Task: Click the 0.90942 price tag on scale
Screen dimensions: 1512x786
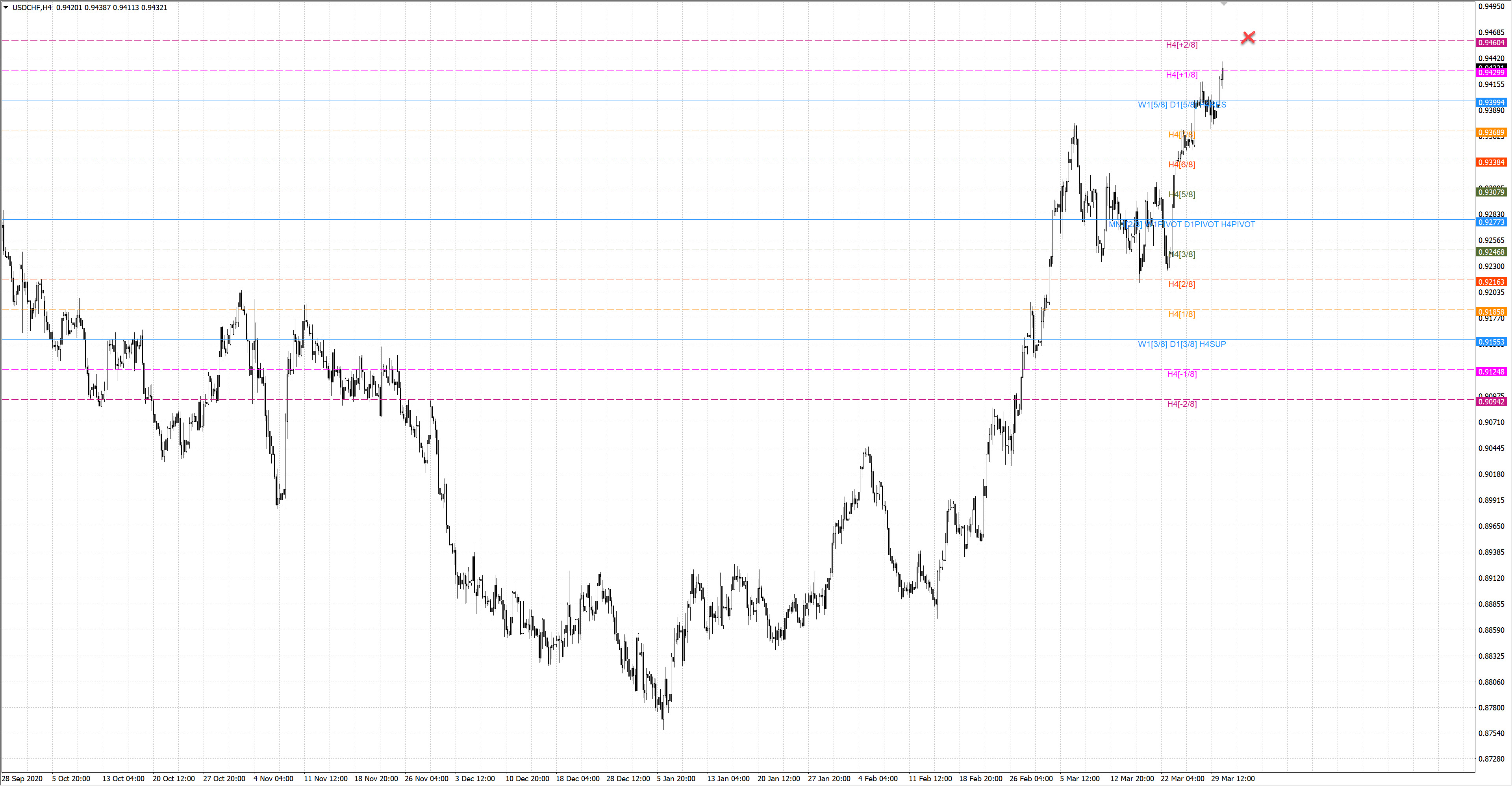Action: pyautogui.click(x=1491, y=402)
